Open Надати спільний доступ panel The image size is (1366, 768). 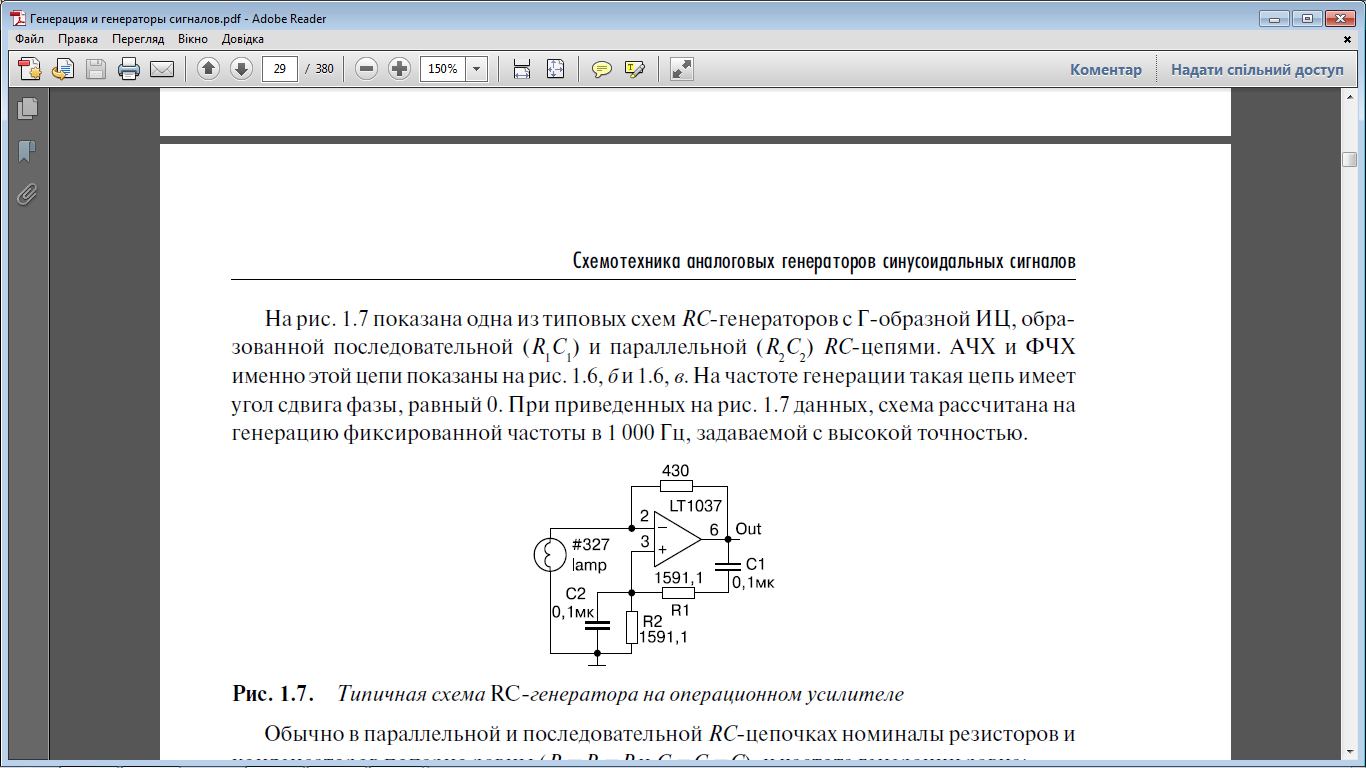click(x=1257, y=70)
